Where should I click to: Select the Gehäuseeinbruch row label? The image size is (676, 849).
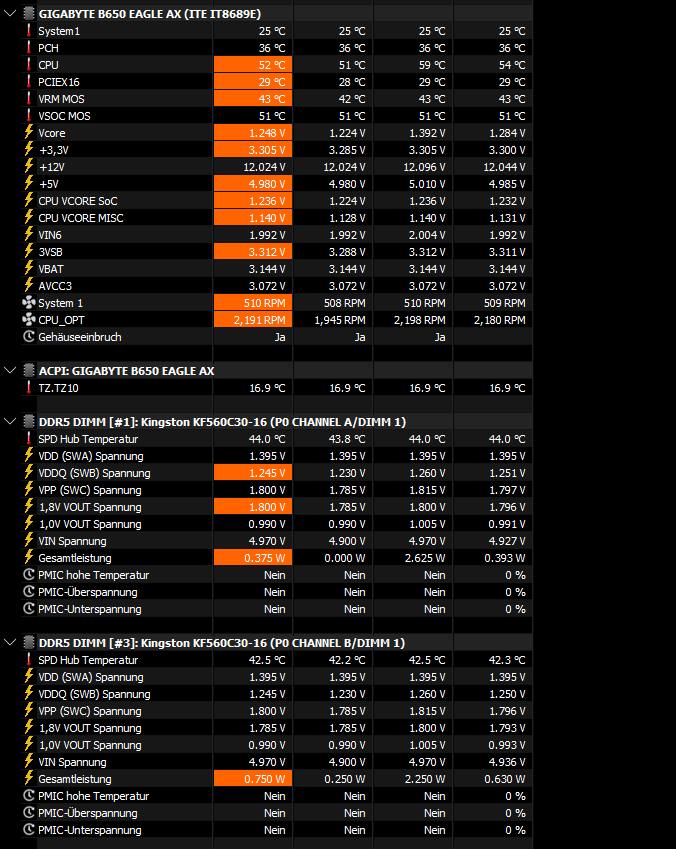point(80,337)
